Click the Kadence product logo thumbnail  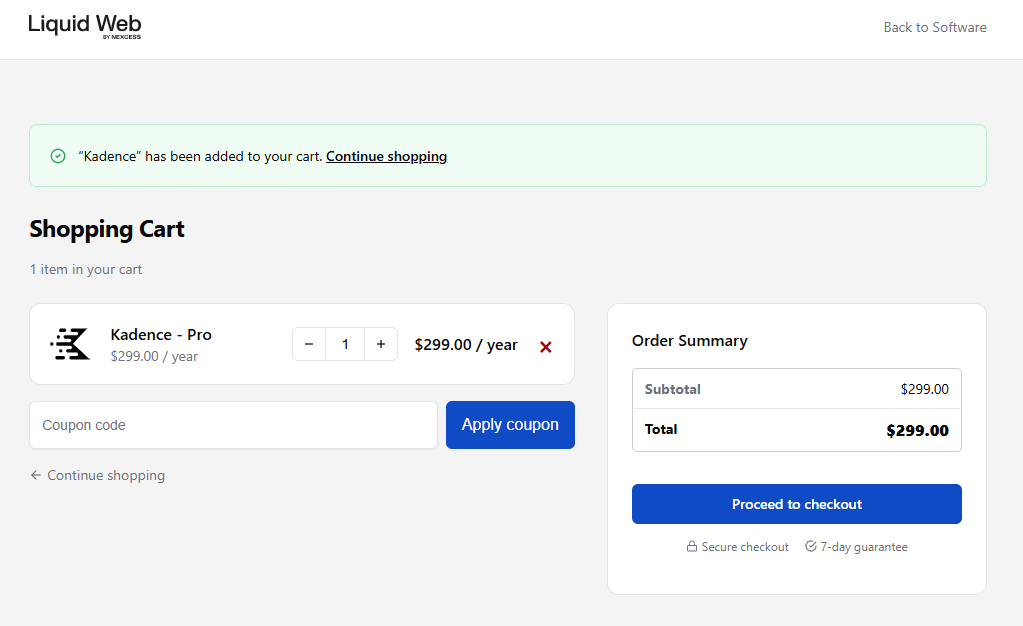(x=70, y=344)
